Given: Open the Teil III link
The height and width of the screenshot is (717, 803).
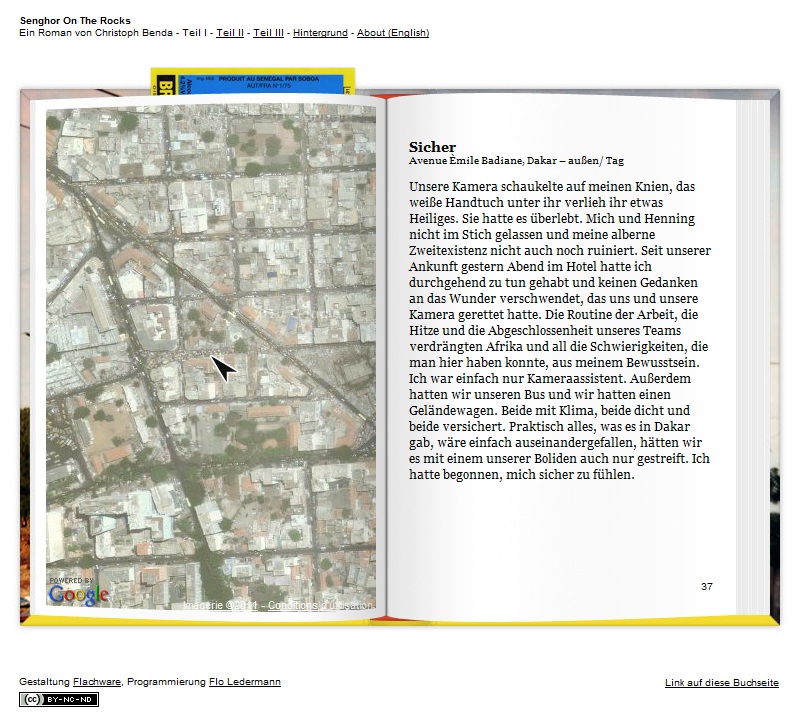Looking at the screenshot, I should click(x=268, y=33).
